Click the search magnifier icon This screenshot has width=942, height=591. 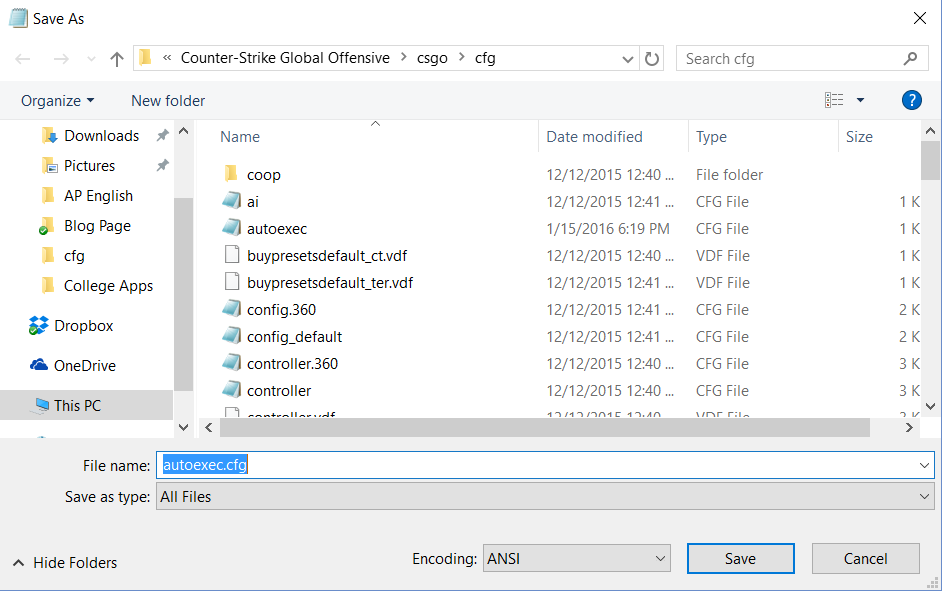(910, 59)
